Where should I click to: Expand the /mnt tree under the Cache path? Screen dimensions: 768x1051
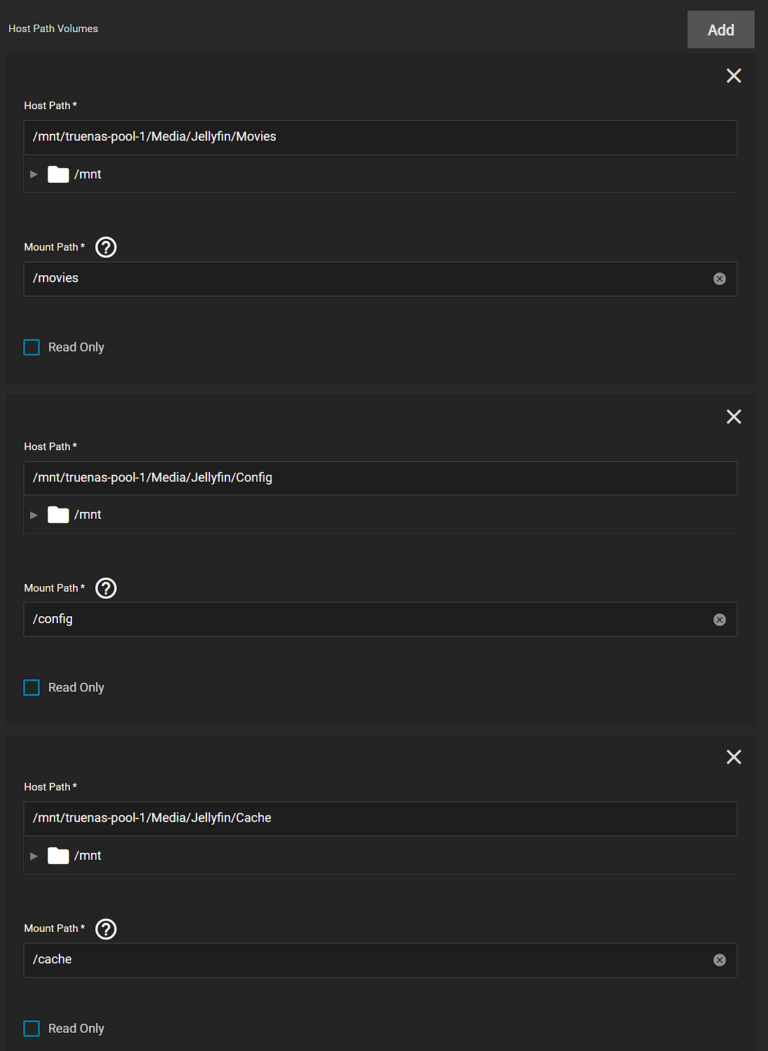tap(33, 855)
